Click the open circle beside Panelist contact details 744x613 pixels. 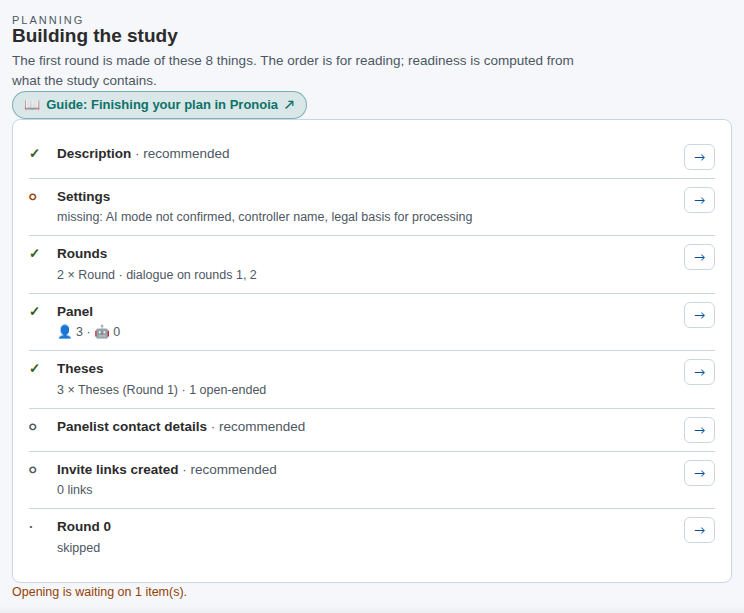pos(33,427)
